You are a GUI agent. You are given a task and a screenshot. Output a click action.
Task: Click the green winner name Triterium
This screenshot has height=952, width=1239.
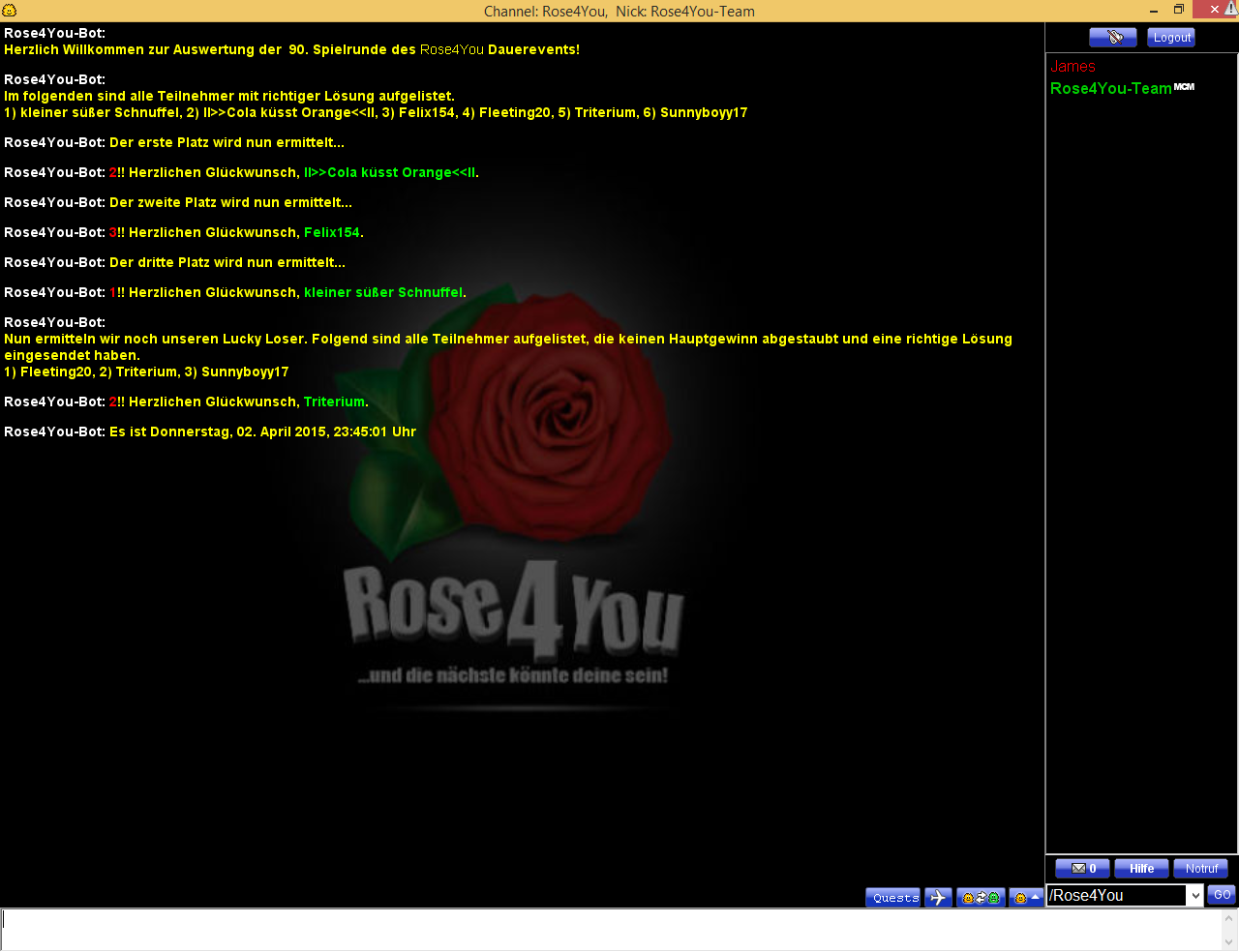coord(334,402)
